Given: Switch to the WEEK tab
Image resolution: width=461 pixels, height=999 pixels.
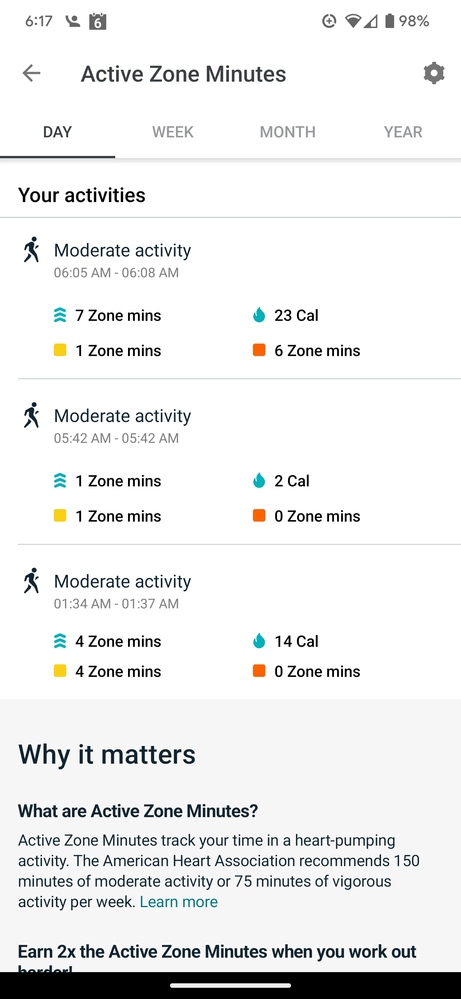Looking at the screenshot, I should 173,132.
